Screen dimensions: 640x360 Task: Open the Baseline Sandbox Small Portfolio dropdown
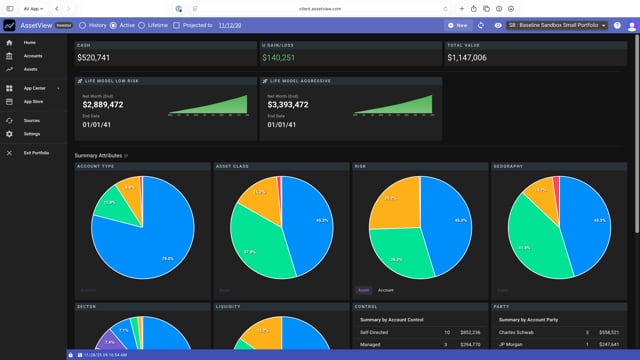(557, 25)
